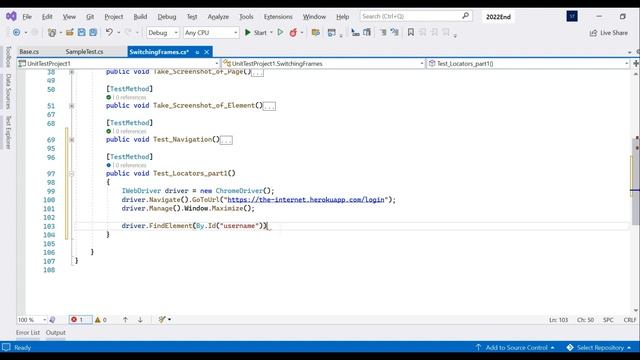Open the Output tab

(x=56, y=333)
